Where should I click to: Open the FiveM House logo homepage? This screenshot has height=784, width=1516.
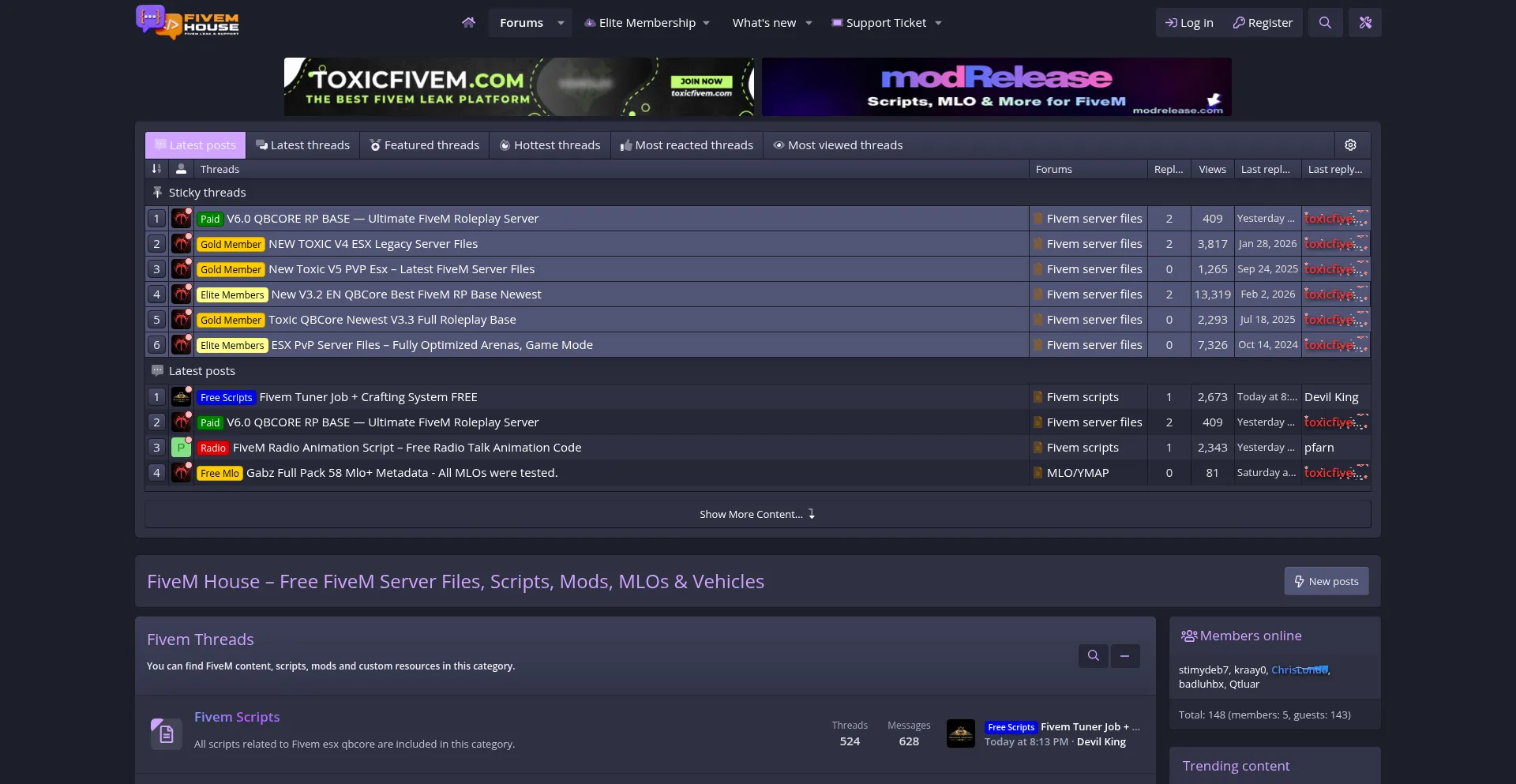tap(187, 22)
